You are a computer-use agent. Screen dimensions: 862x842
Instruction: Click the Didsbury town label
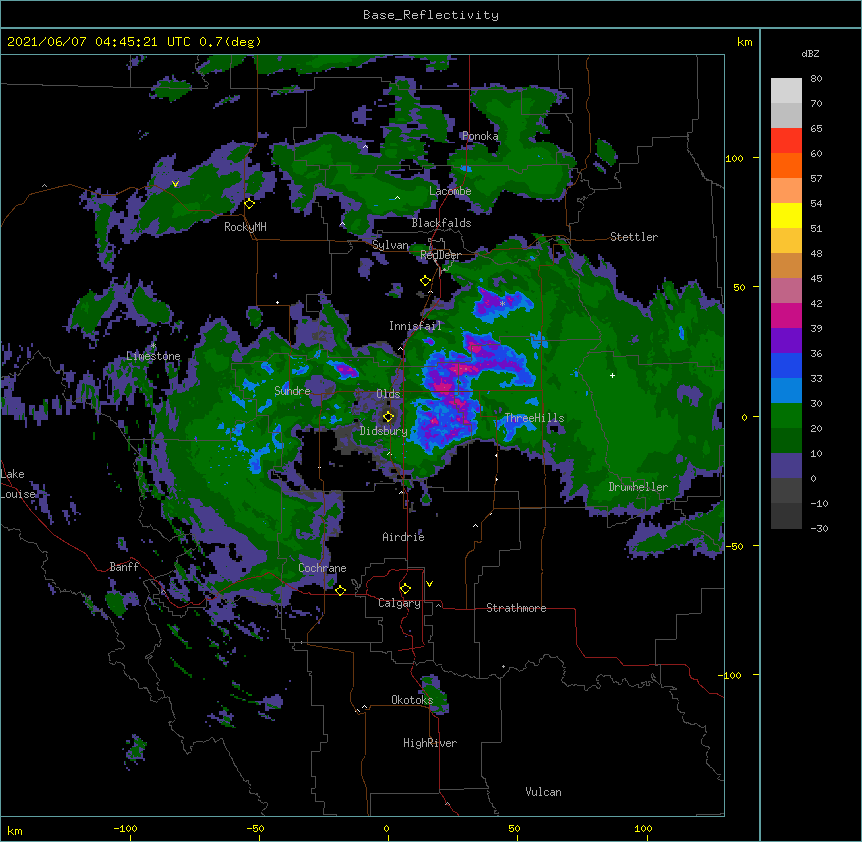384,431
